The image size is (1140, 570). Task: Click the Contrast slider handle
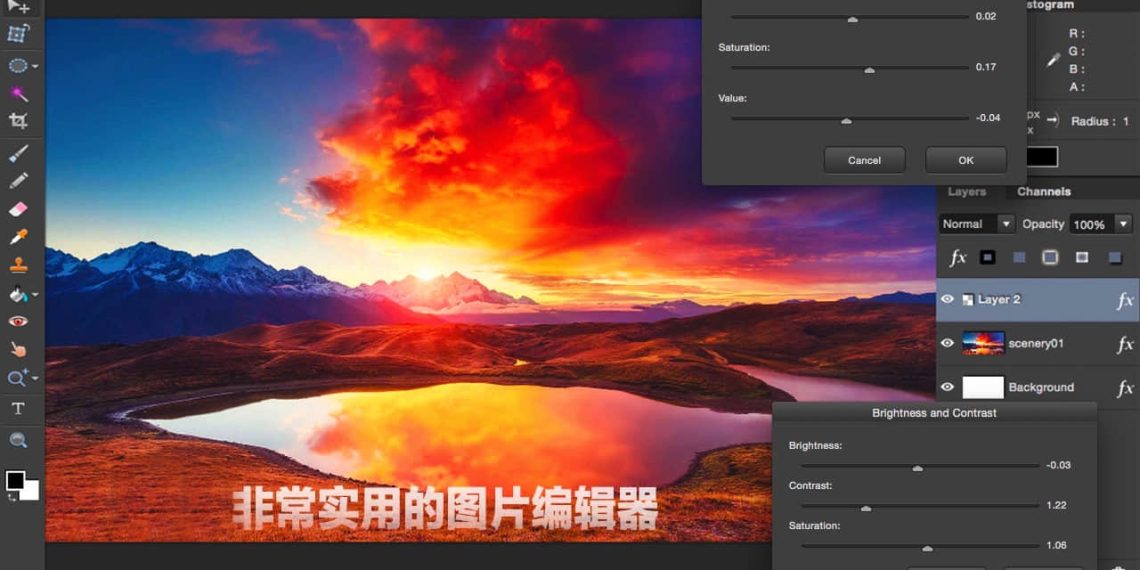click(866, 508)
